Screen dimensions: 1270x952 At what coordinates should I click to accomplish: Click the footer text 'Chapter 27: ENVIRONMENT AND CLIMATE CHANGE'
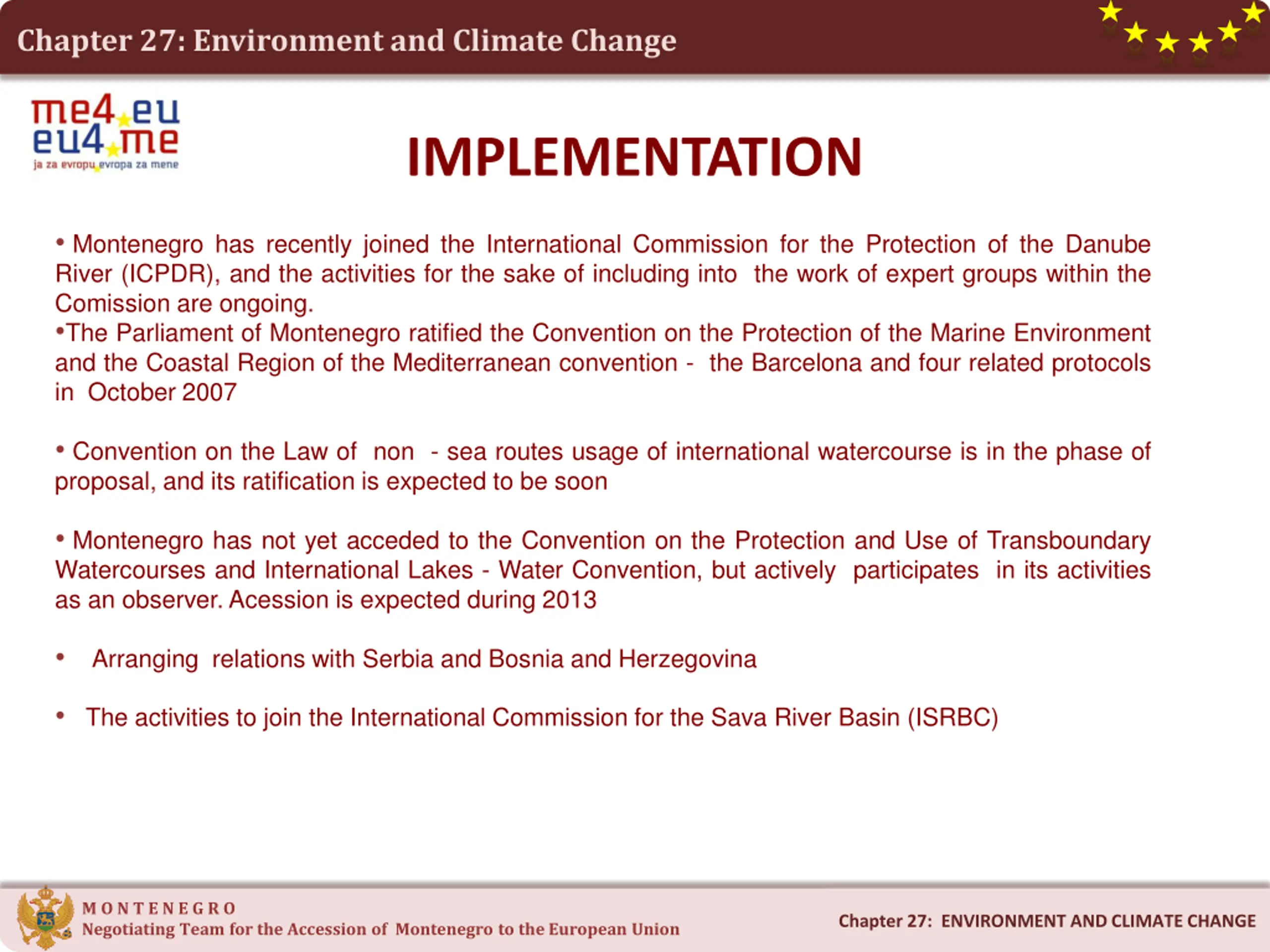1047,921
